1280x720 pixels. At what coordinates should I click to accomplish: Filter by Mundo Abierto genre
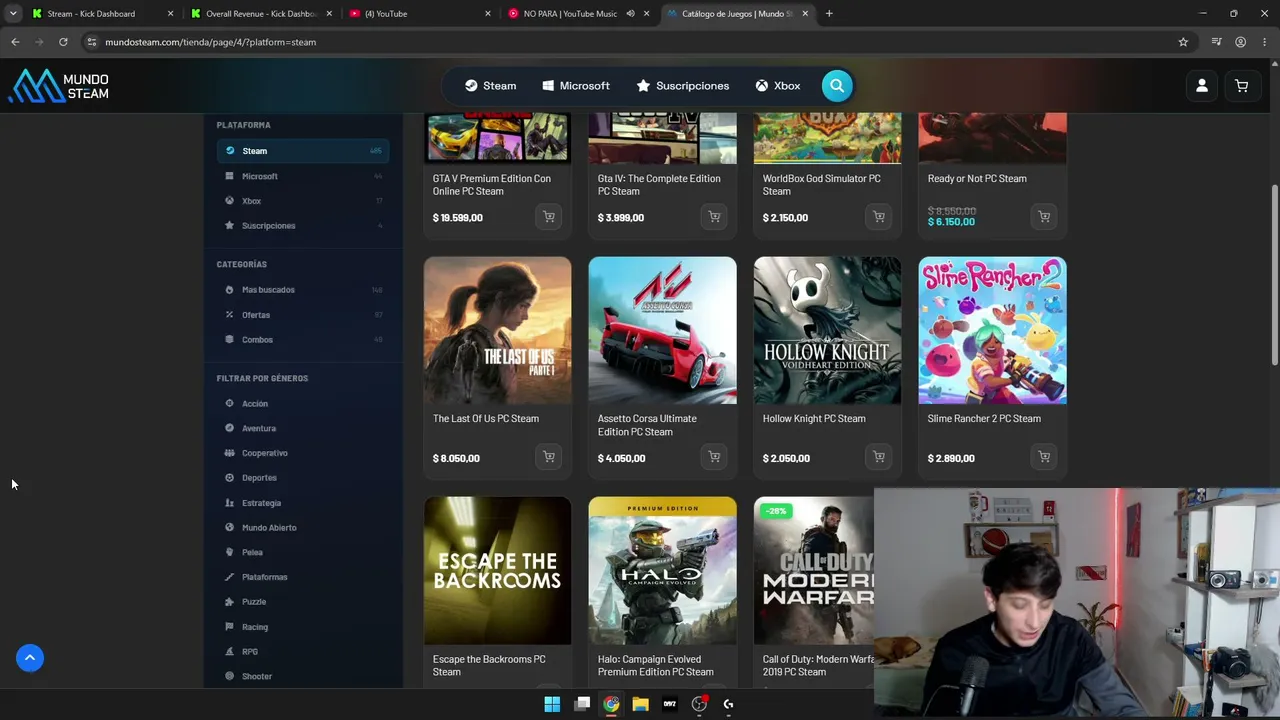pos(303,528)
